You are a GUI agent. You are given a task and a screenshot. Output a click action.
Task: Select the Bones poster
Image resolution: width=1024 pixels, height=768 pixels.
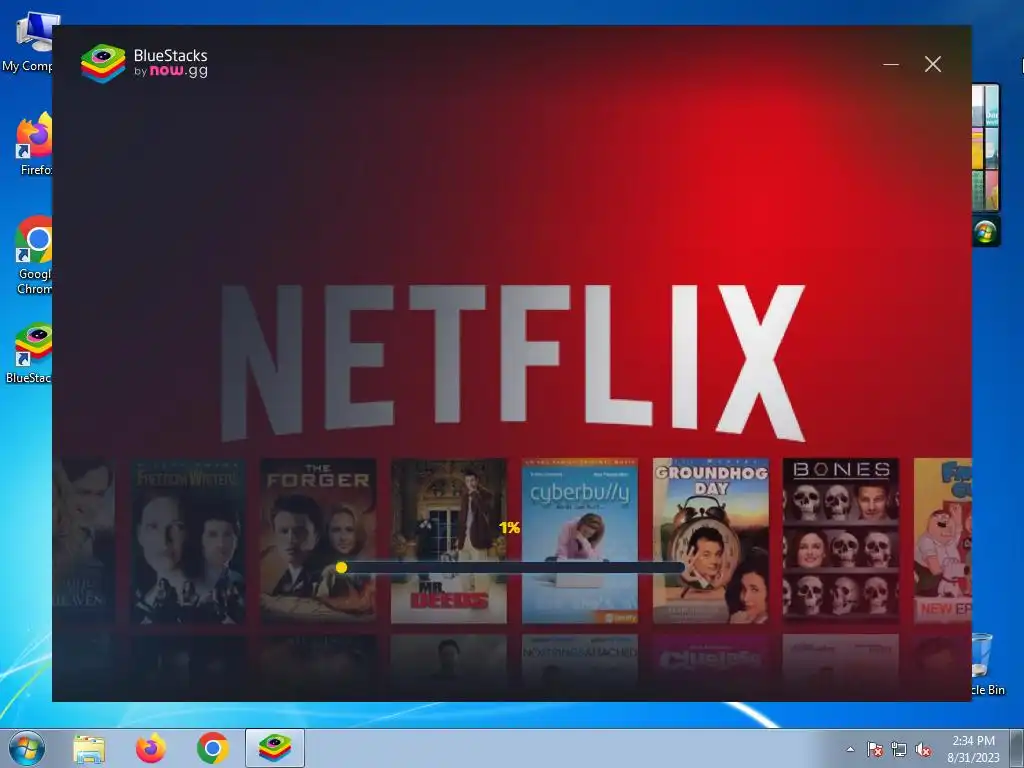[x=841, y=541]
